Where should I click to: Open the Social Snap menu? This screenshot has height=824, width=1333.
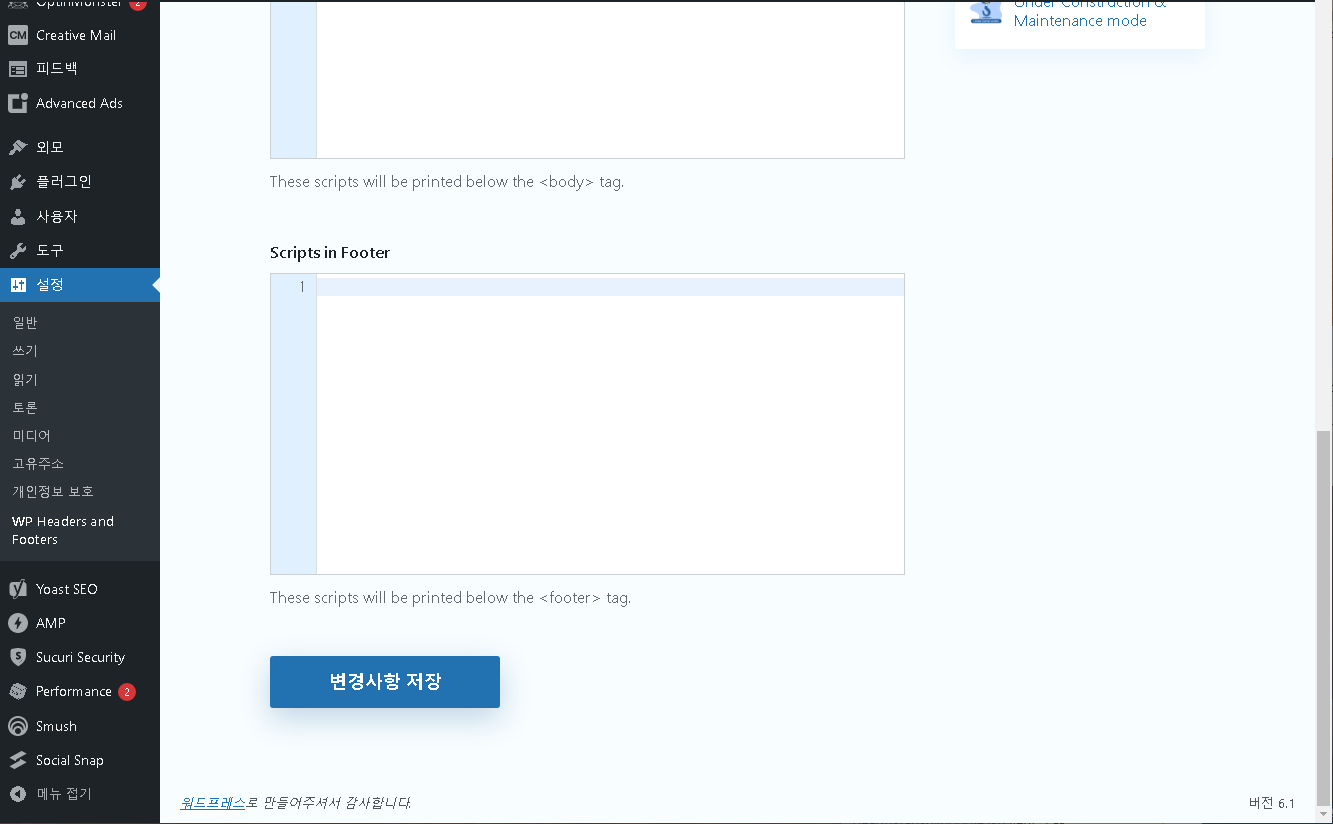point(80,760)
